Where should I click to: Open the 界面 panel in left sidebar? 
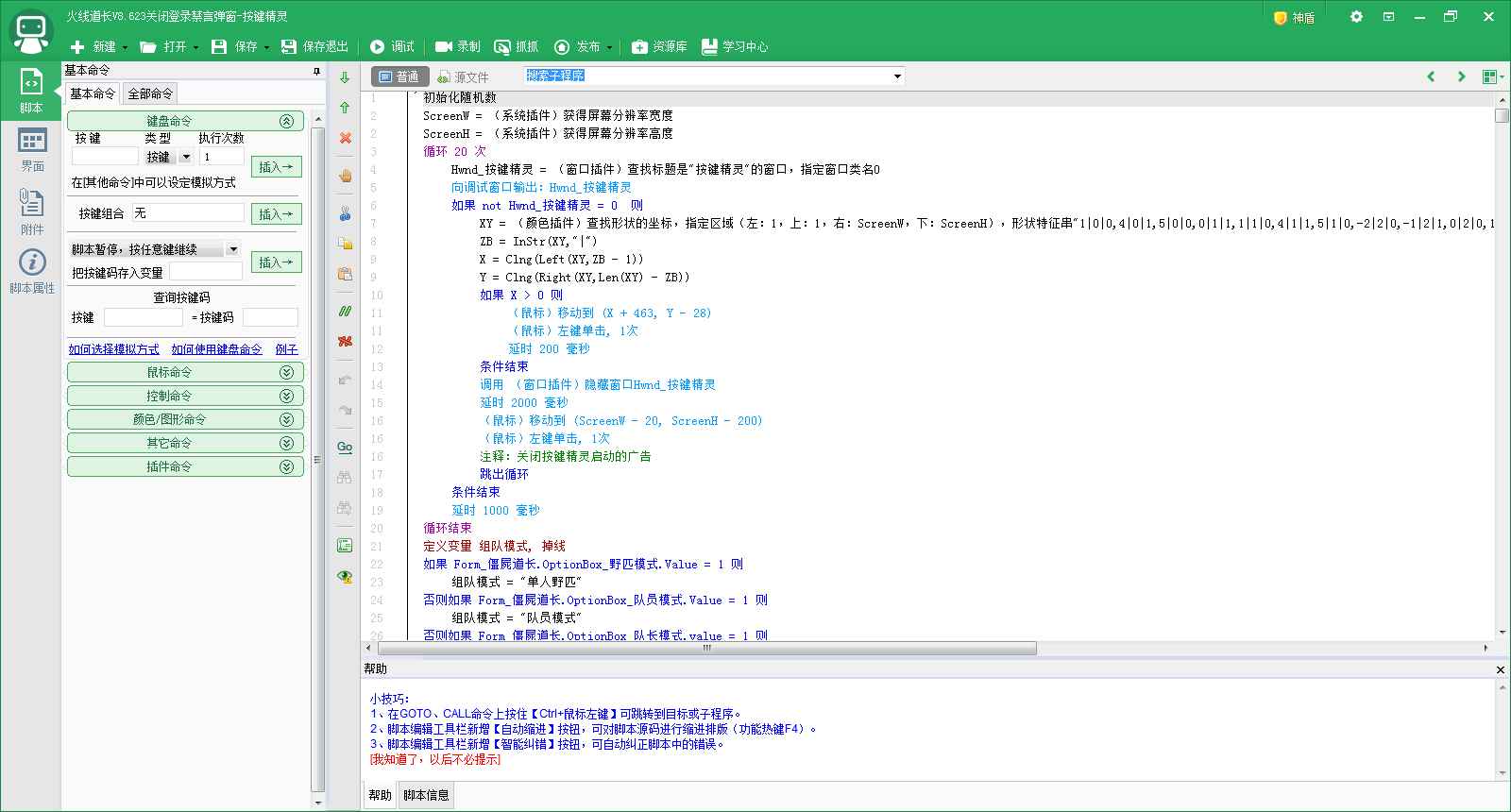click(32, 149)
